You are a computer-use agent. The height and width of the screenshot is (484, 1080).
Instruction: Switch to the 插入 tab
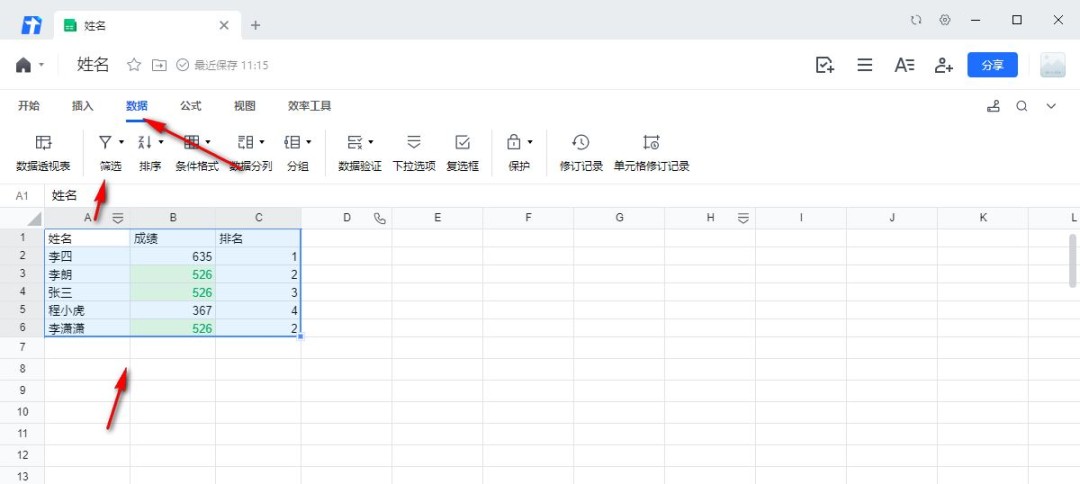pyautogui.click(x=83, y=106)
